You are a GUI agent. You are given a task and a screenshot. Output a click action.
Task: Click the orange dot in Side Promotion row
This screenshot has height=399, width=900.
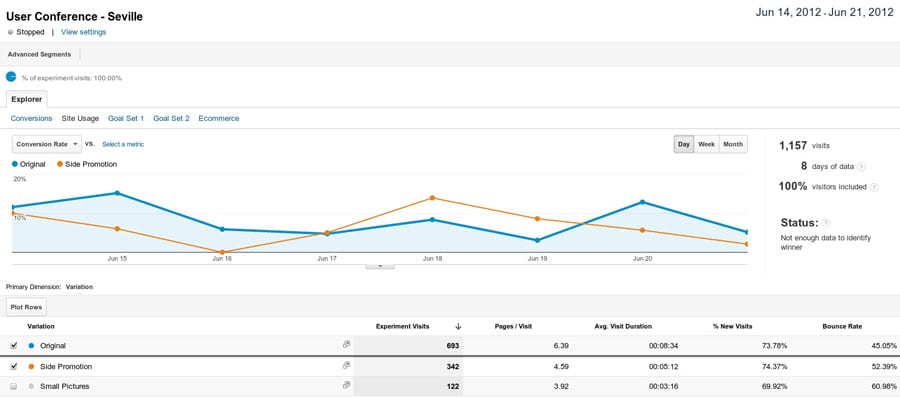click(x=31, y=366)
